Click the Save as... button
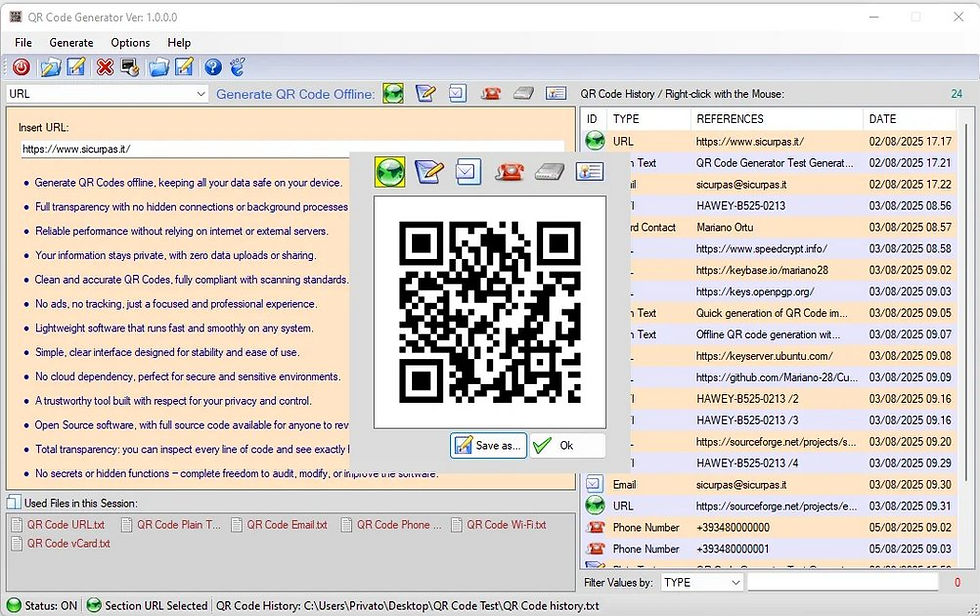980x616 pixels. tap(489, 445)
